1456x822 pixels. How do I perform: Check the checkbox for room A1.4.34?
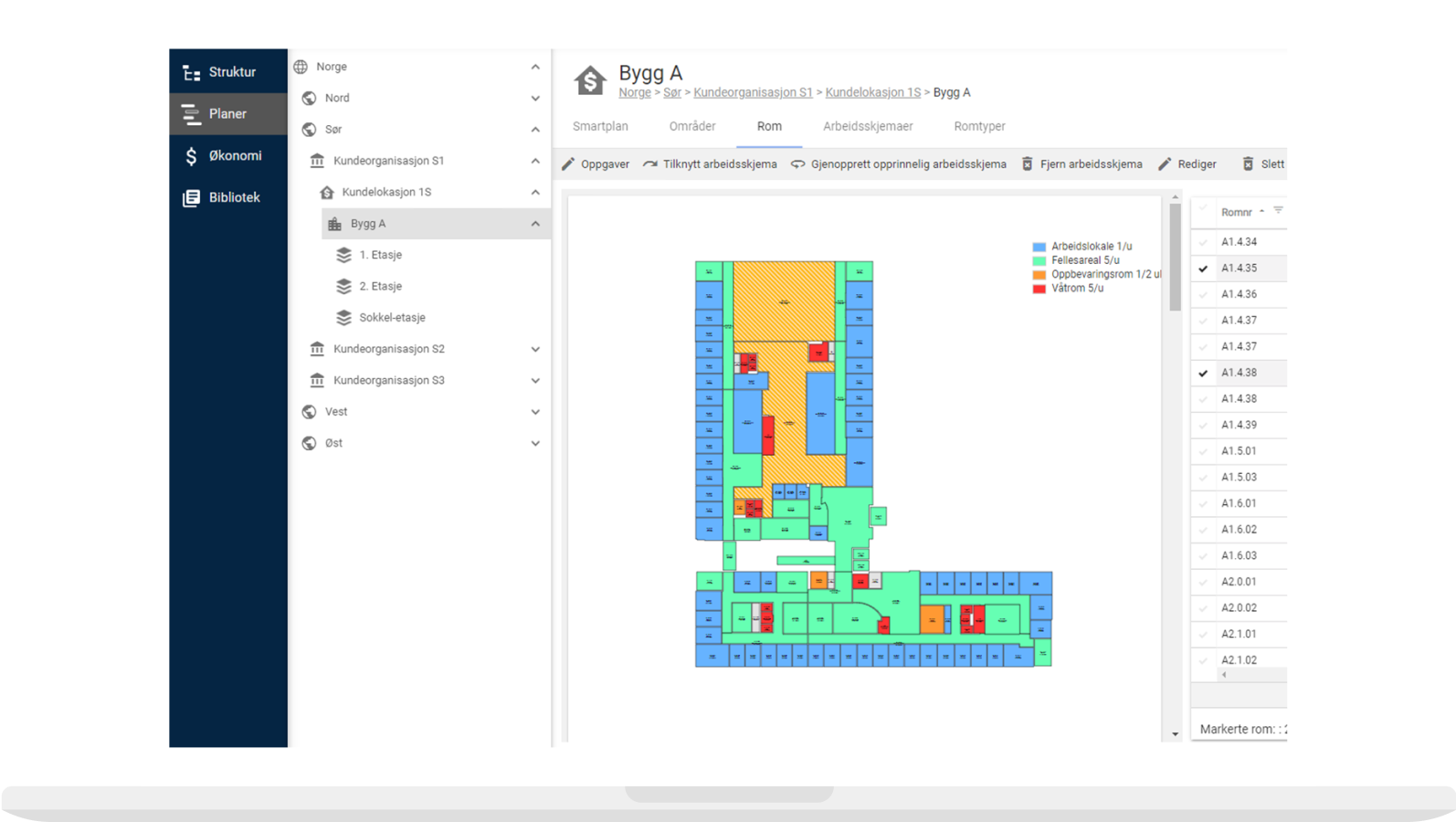tap(1203, 242)
